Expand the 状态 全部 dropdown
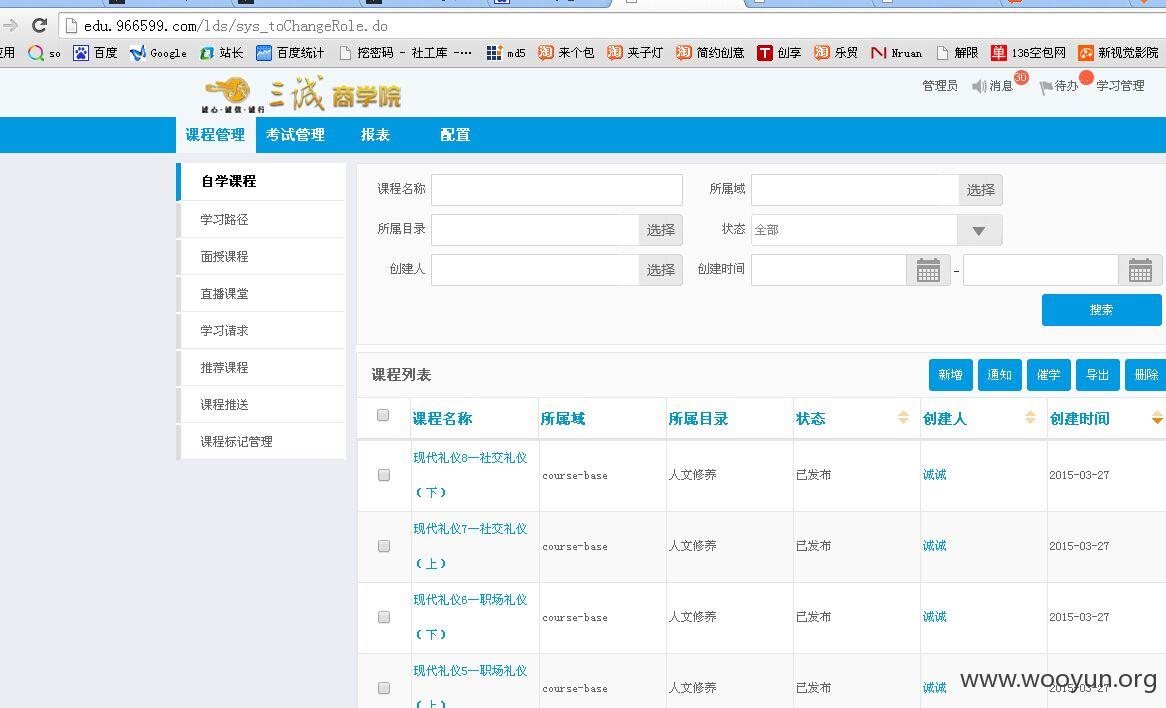Image resolution: width=1166 pixels, height=708 pixels. (979, 230)
